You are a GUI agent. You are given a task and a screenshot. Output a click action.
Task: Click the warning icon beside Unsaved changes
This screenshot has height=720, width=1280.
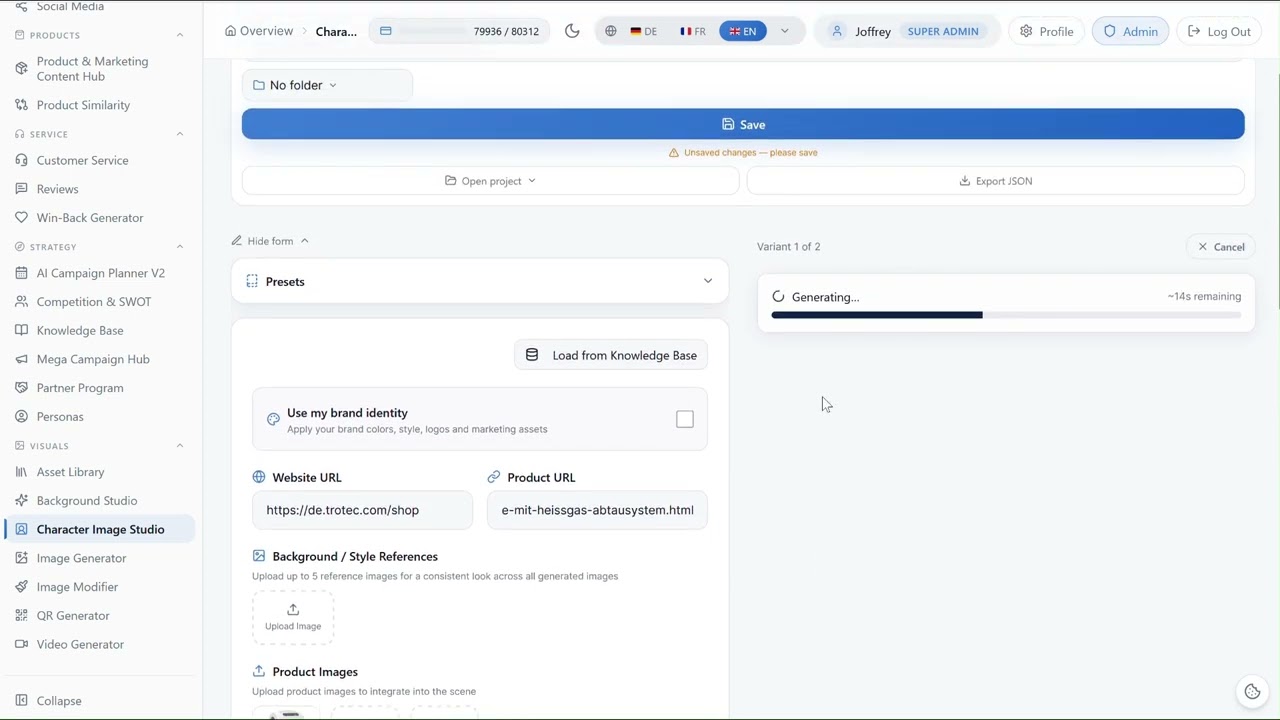tap(674, 153)
